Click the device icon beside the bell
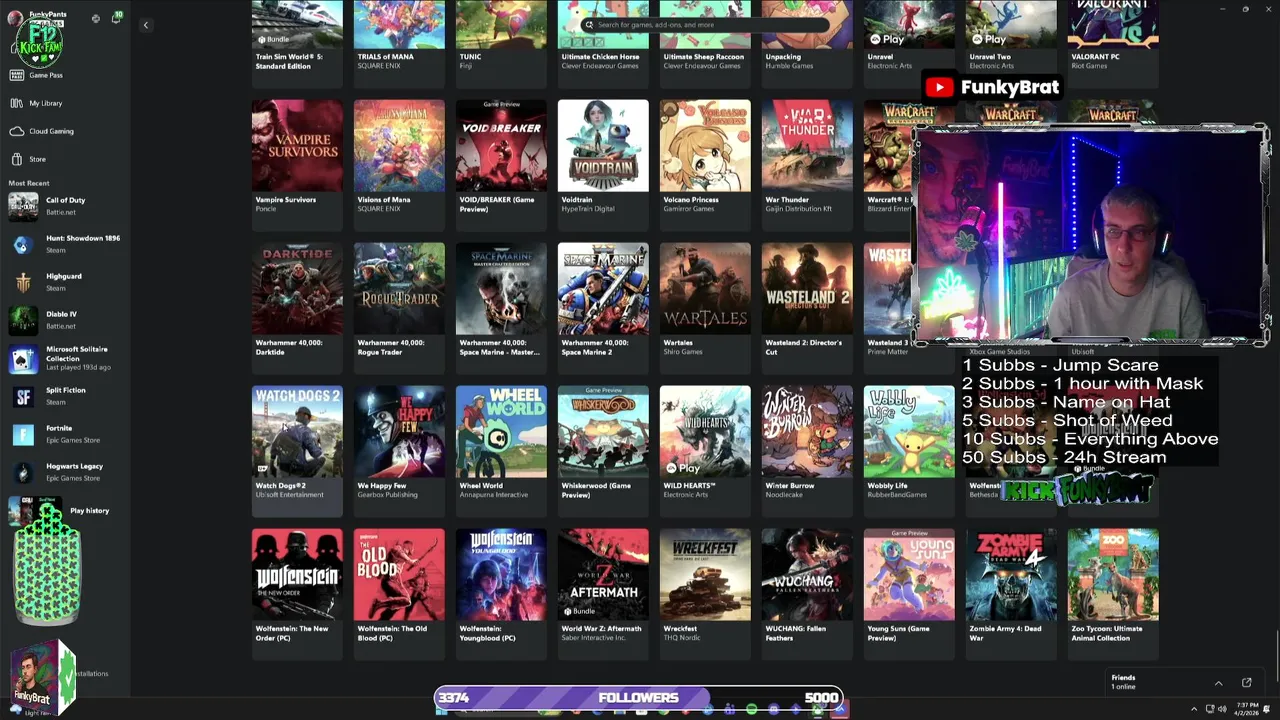The height and width of the screenshot is (720, 1280). 96,18
